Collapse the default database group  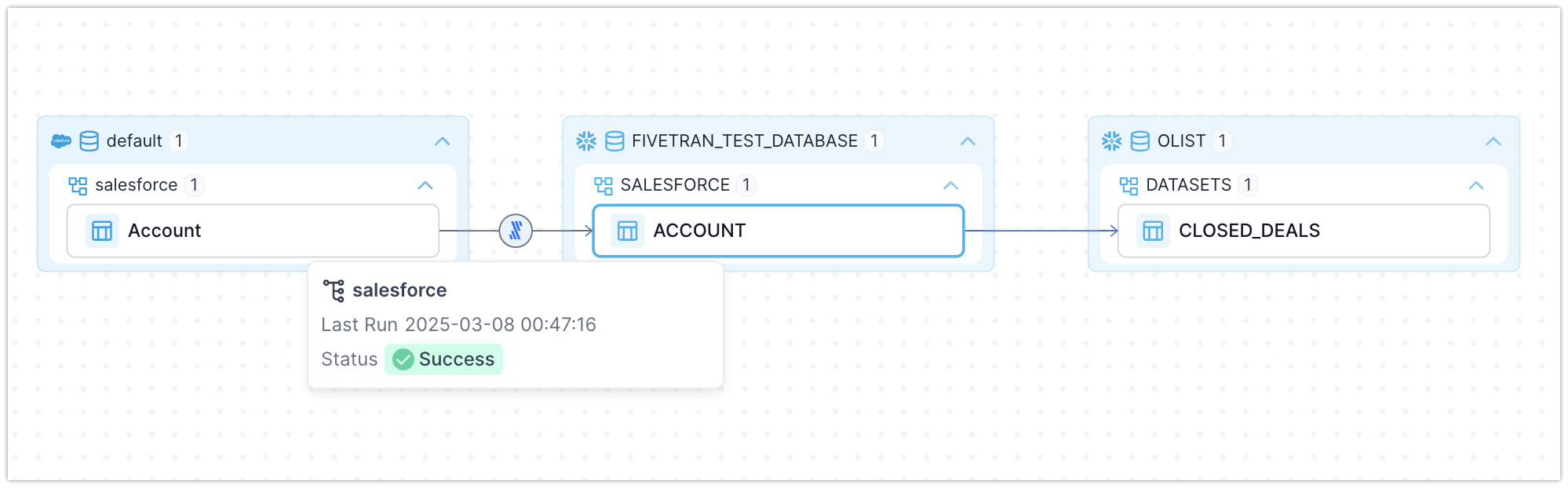tap(443, 141)
